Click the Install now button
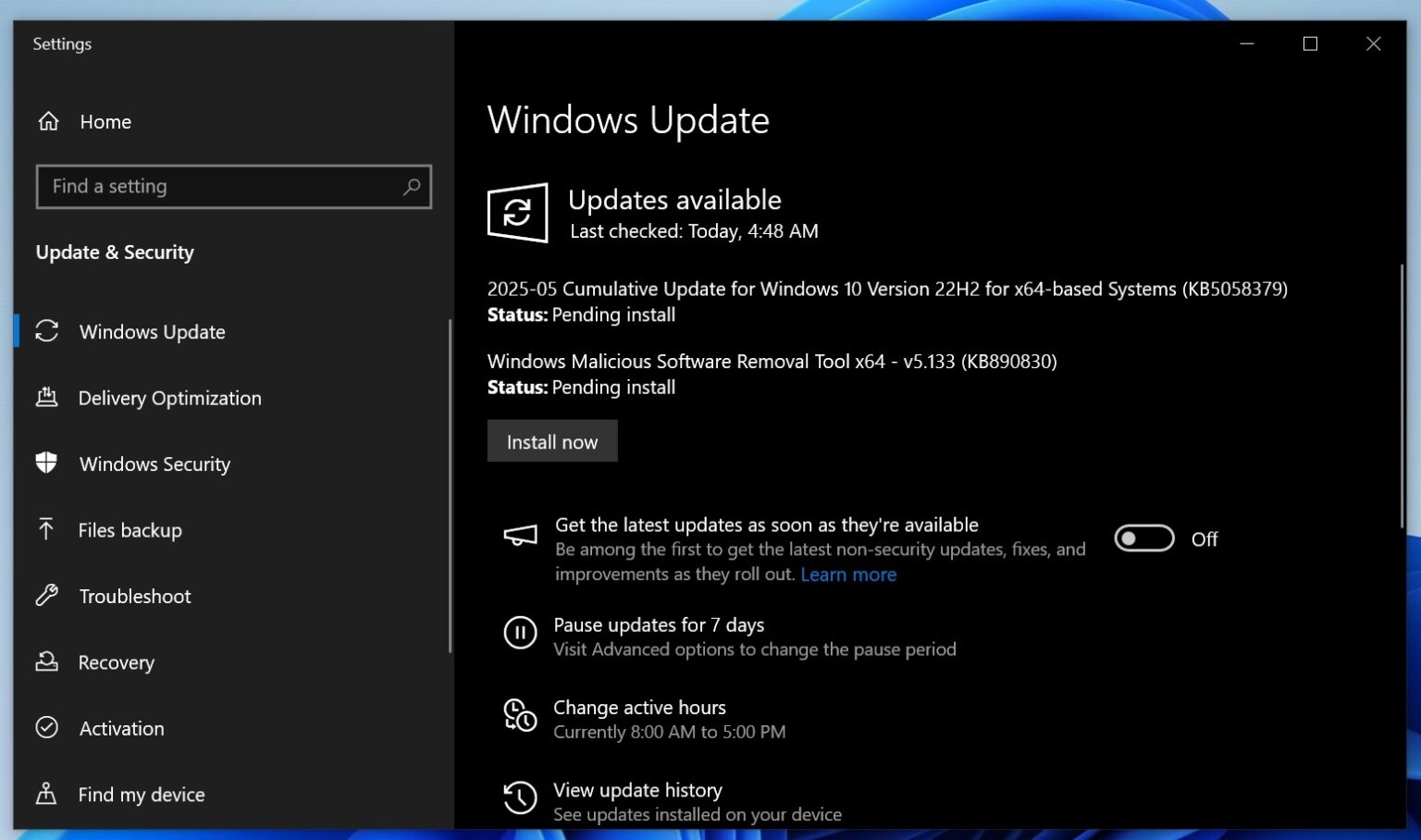 pos(551,441)
